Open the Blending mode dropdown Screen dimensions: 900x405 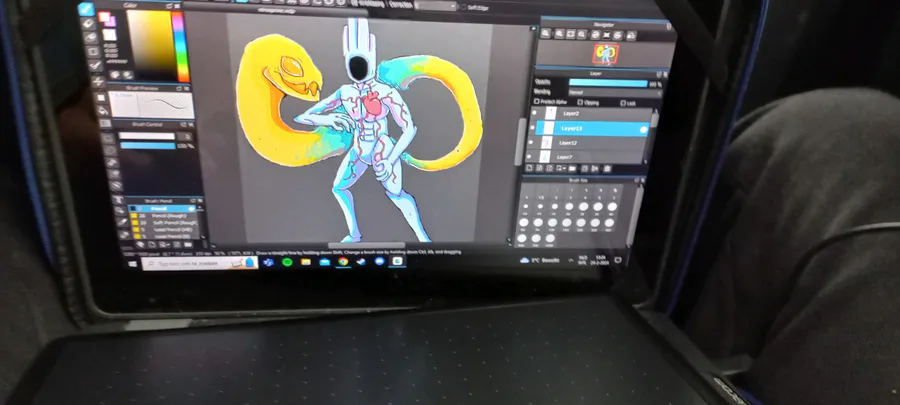coord(614,92)
